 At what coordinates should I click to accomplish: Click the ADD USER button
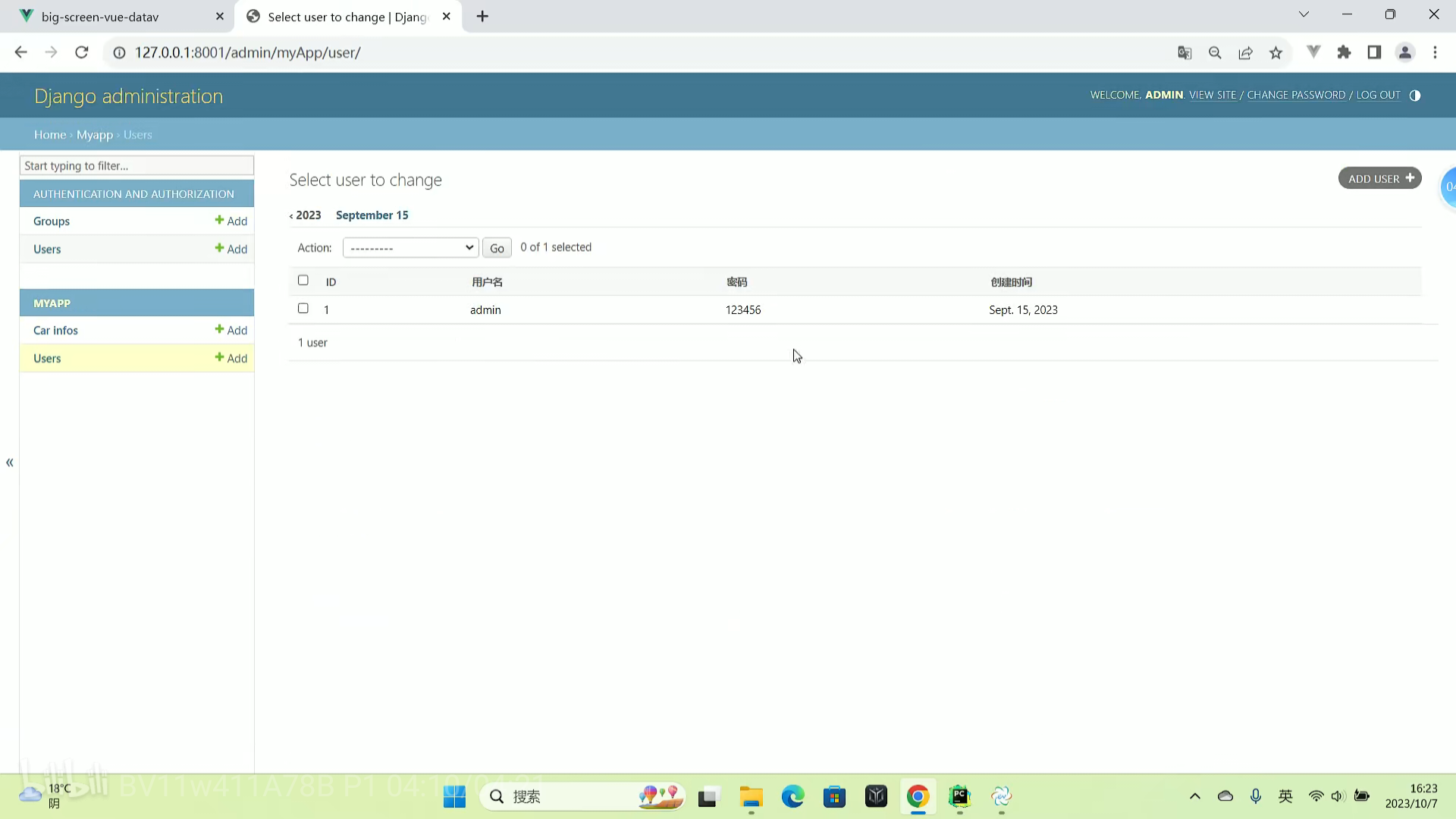1379,179
